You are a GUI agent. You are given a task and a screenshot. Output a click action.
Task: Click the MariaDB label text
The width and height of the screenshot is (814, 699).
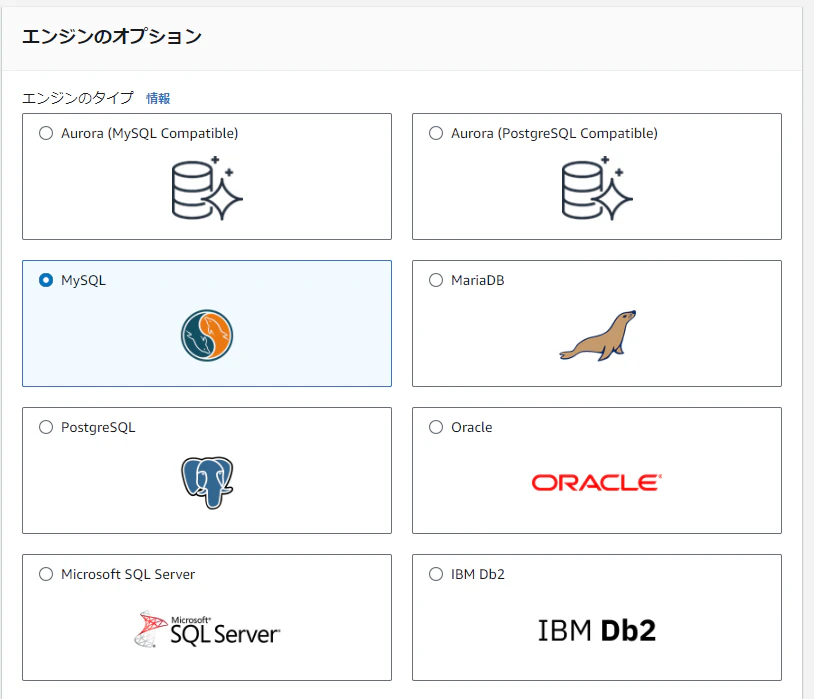pos(478,280)
